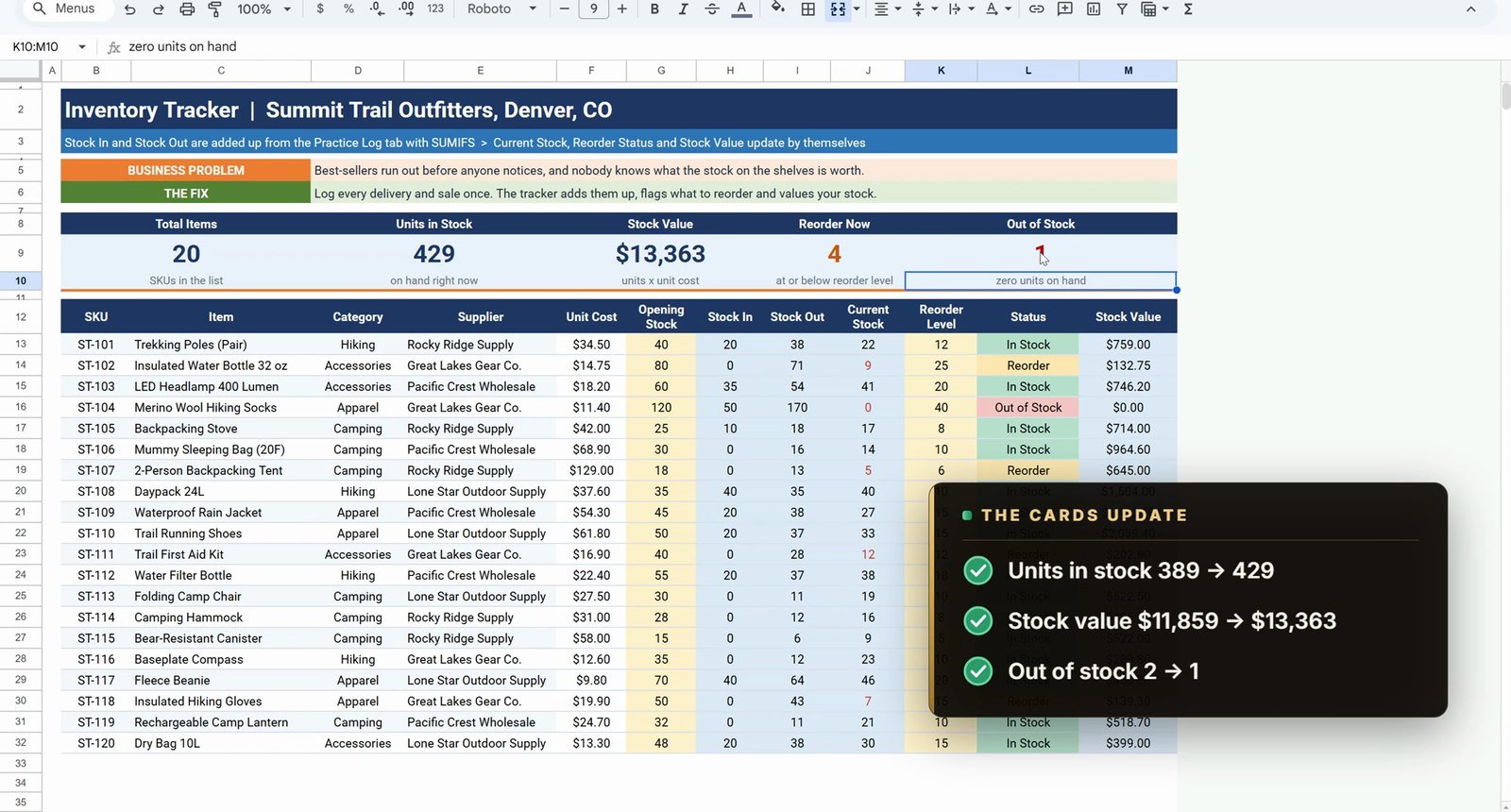Toggle strikethrough formatting
This screenshot has height=812, width=1511.
[x=712, y=8]
